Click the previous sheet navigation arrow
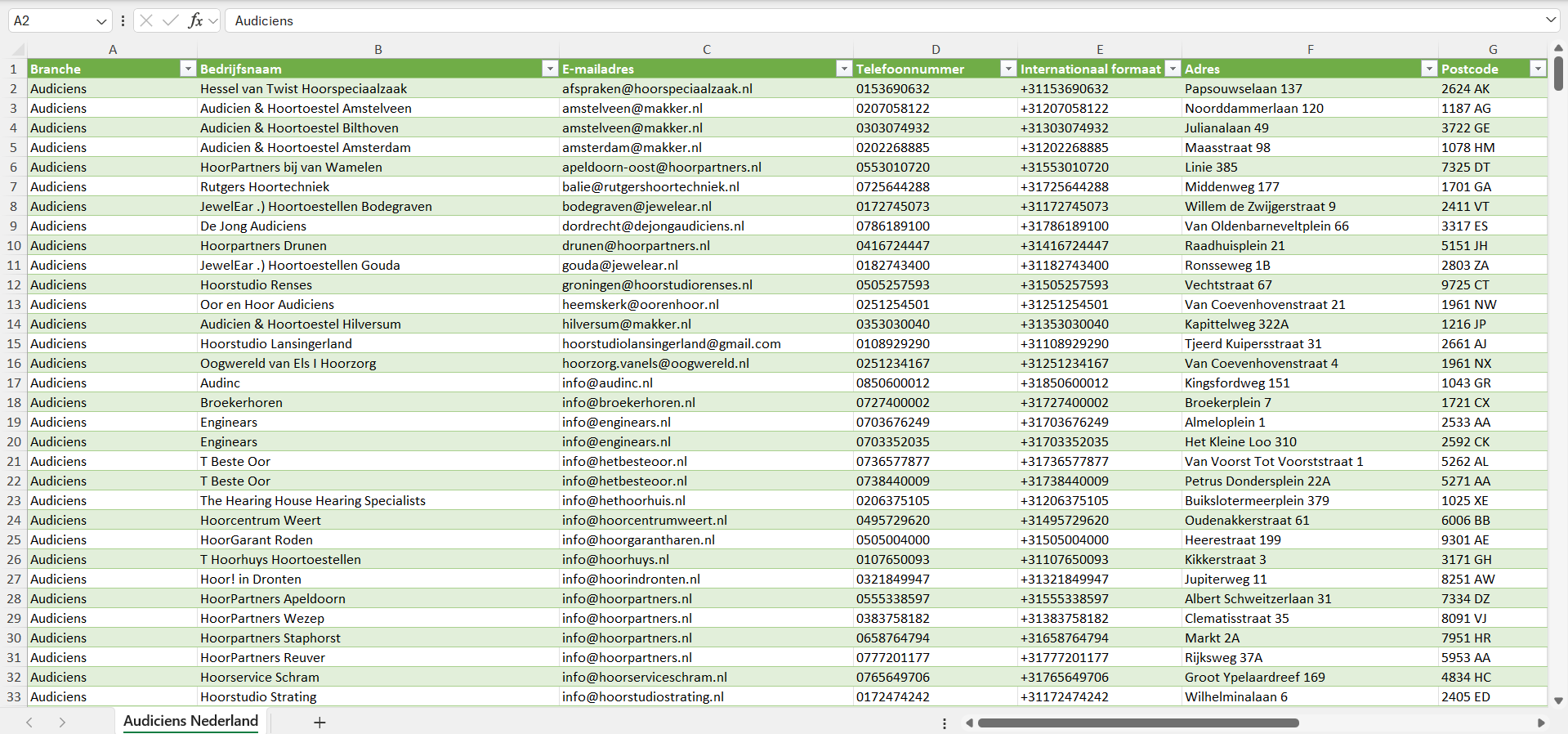1568x734 pixels. tap(29, 723)
